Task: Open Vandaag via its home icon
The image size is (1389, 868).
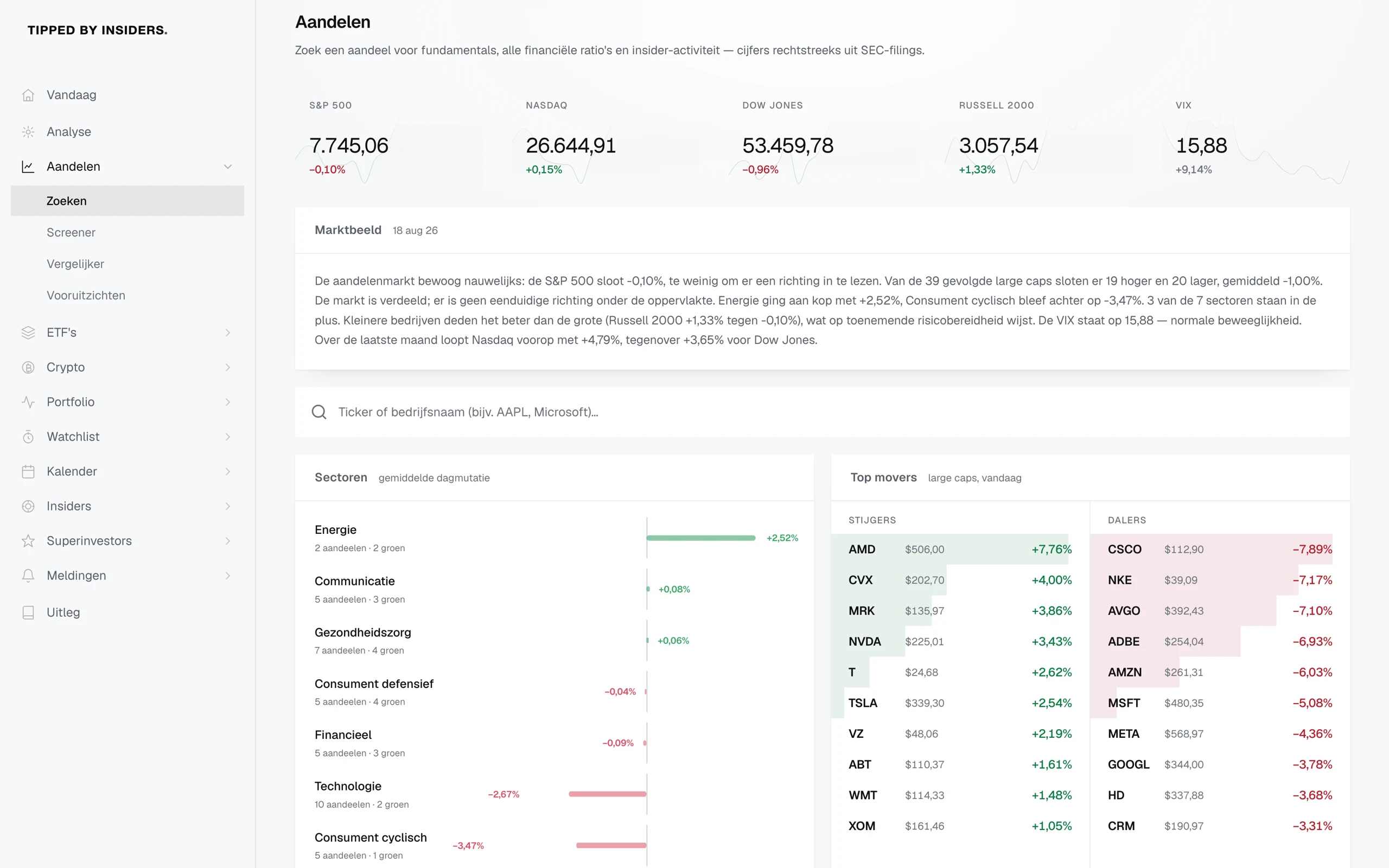Action: 28,95
